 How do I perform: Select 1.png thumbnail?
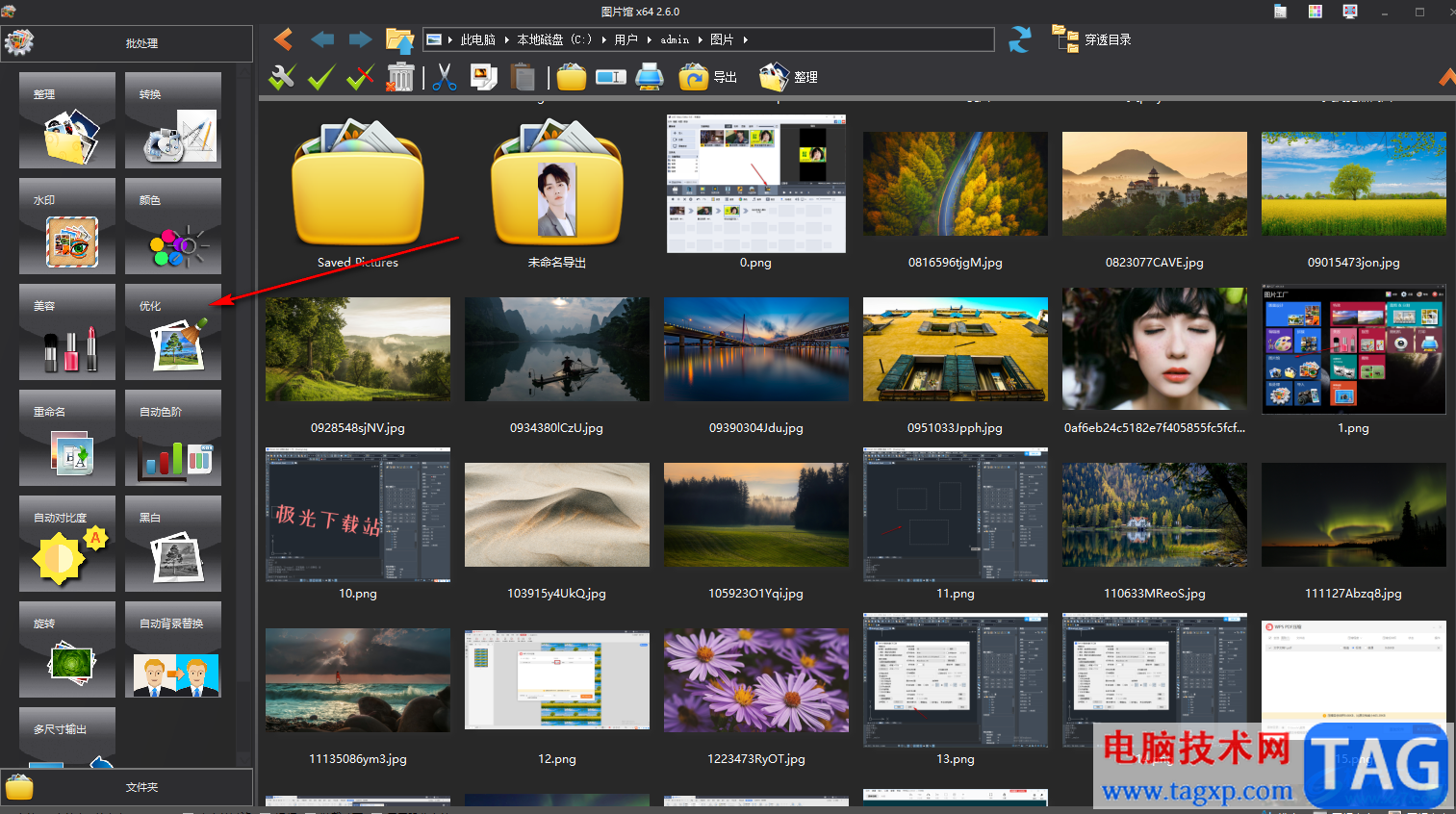tap(1354, 349)
